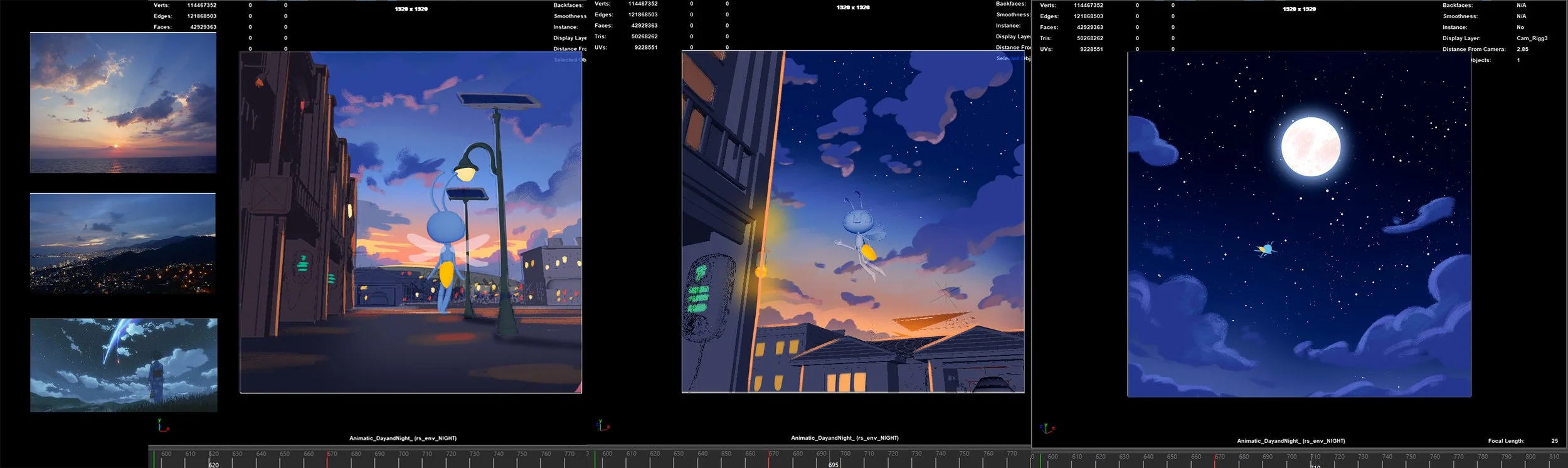Click the current frame 695 indicator
Viewport: 1568px width, 468px height.
pos(833,465)
